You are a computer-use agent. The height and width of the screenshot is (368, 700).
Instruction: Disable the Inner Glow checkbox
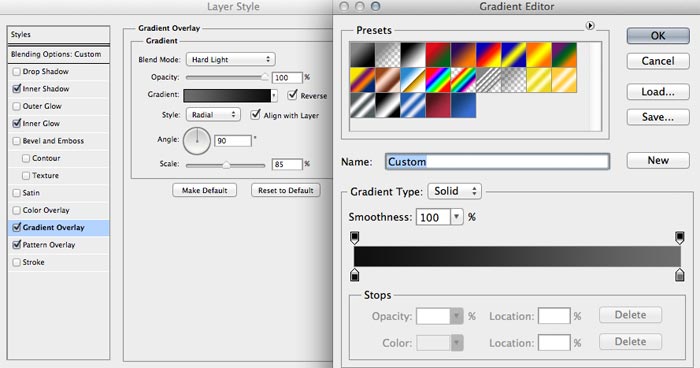[17, 123]
